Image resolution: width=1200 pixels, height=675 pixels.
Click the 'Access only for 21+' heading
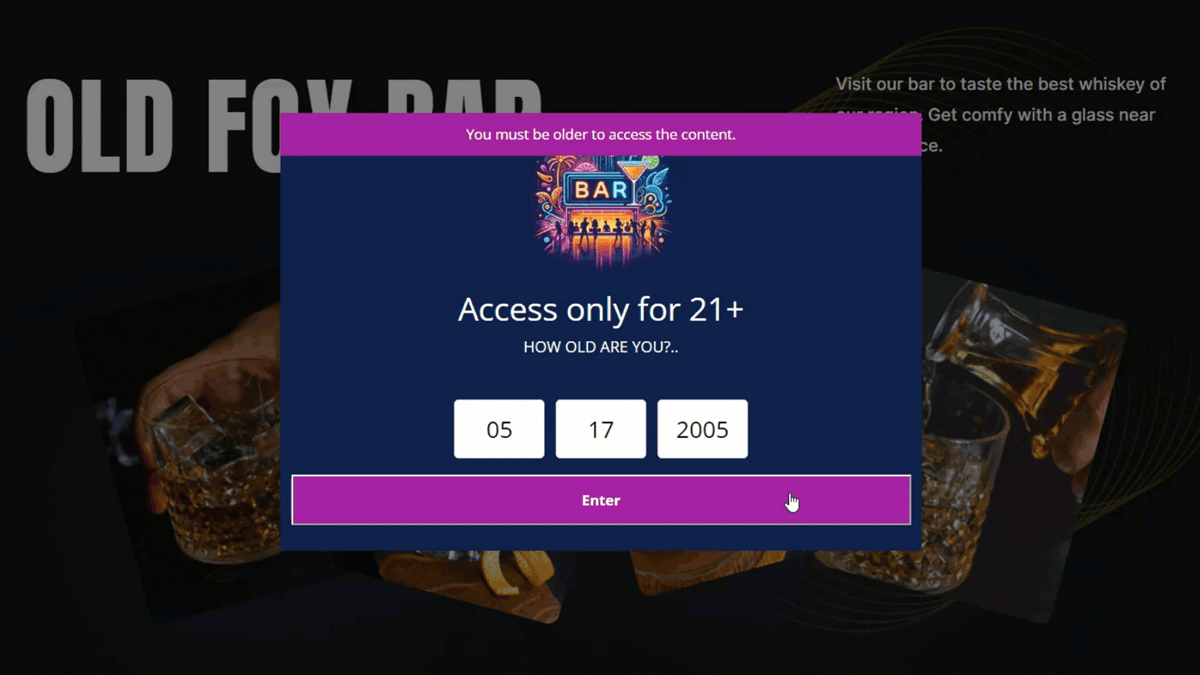point(601,309)
